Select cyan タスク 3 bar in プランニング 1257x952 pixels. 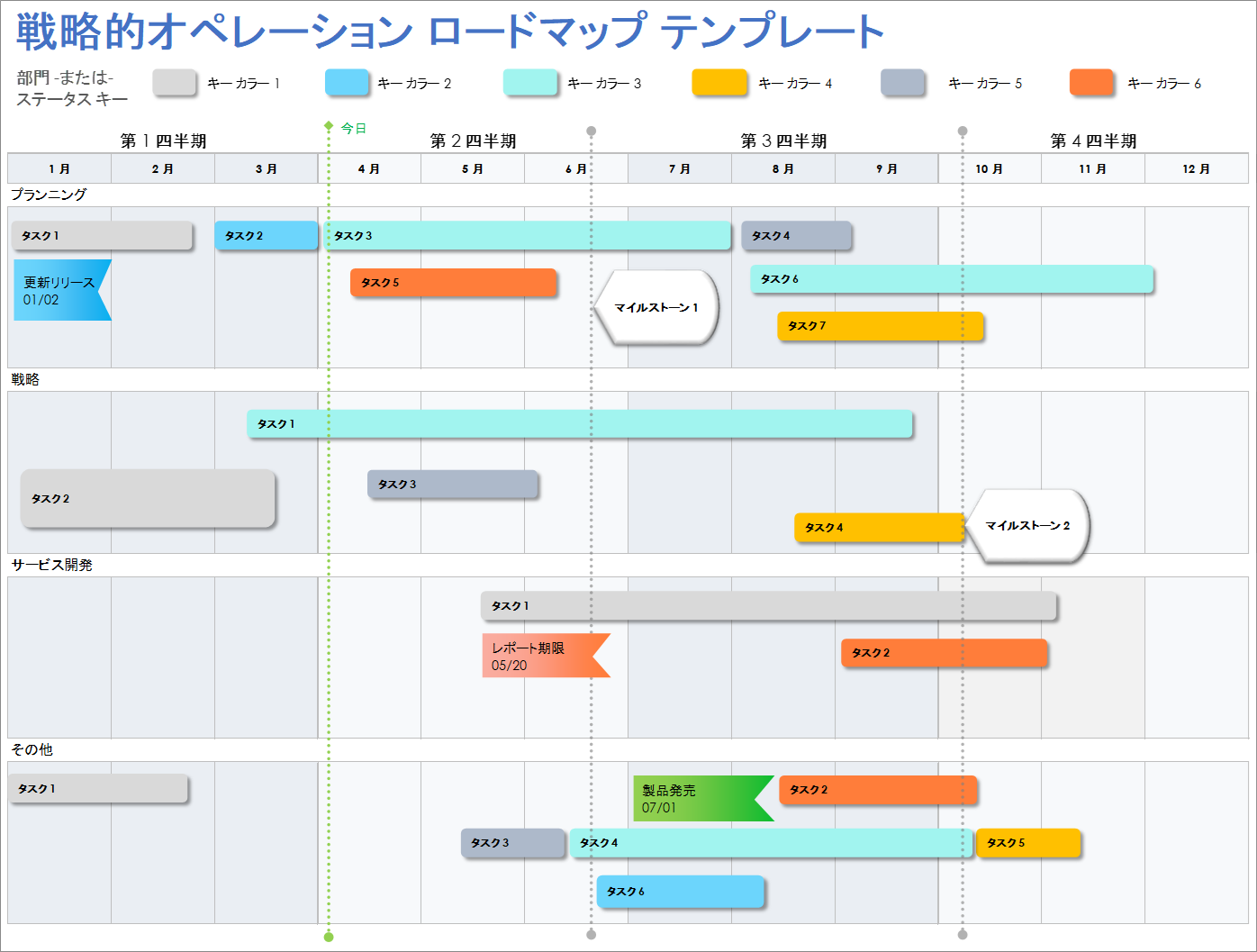[x=528, y=236]
